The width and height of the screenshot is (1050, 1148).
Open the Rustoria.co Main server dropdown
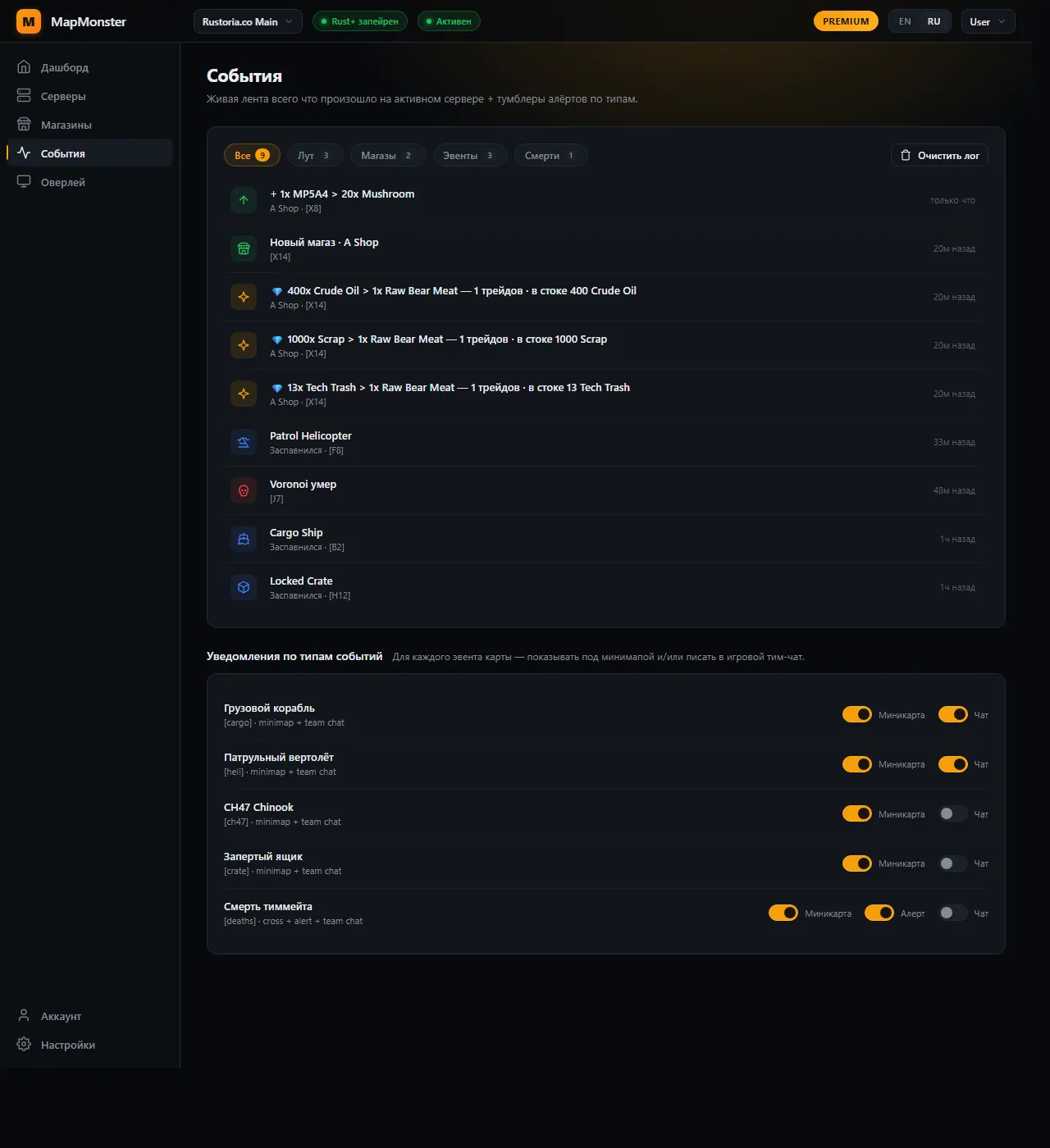pos(248,21)
